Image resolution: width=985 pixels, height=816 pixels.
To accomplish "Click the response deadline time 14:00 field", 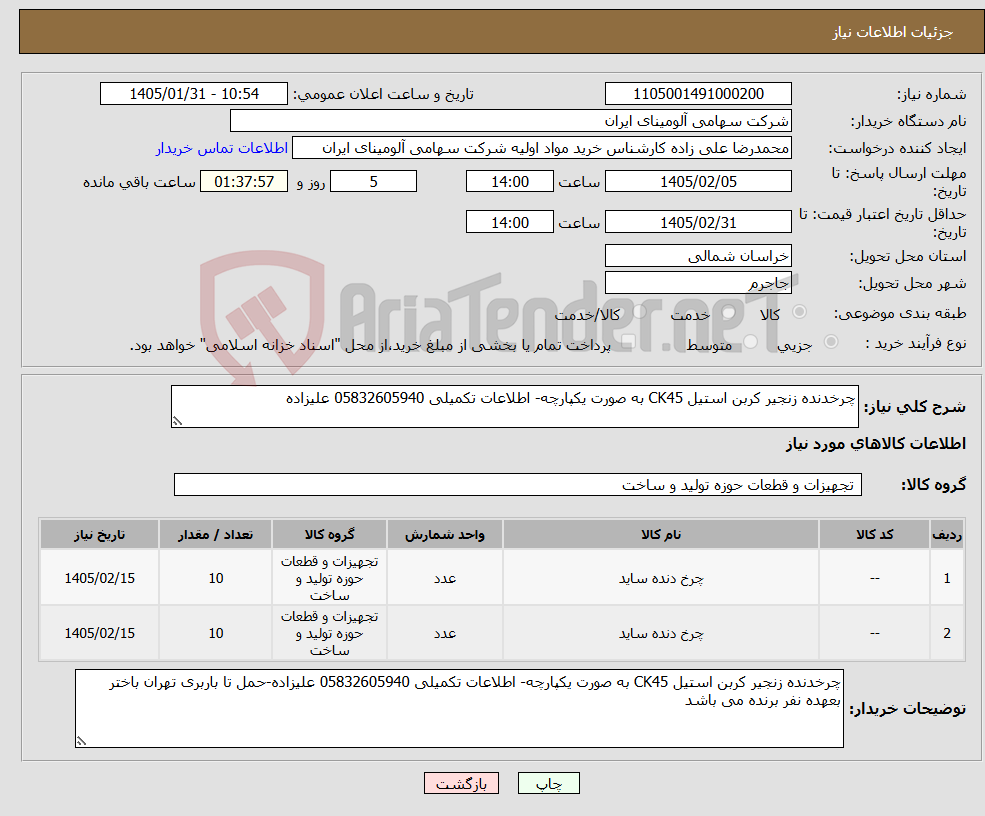I will (x=509, y=182).
